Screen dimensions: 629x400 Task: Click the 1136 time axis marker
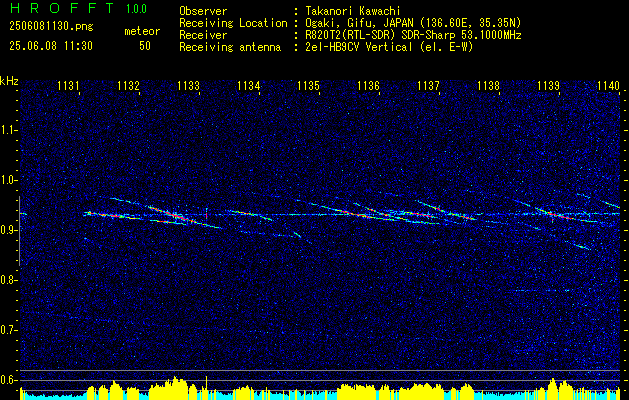click(x=368, y=85)
